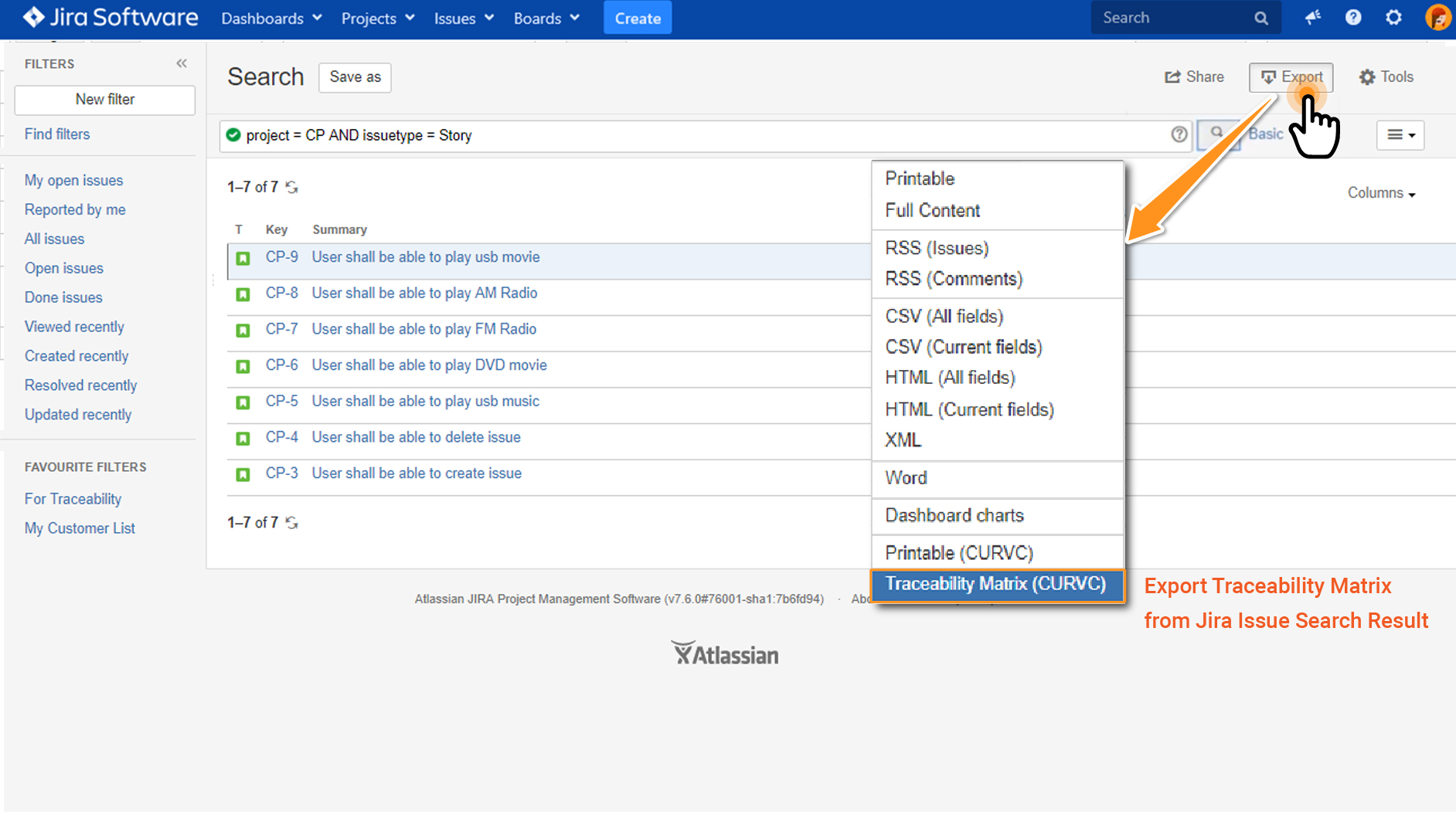The image size is (1456, 828).
Task: Choose CSV (All fields) export option
Action: click(x=944, y=316)
